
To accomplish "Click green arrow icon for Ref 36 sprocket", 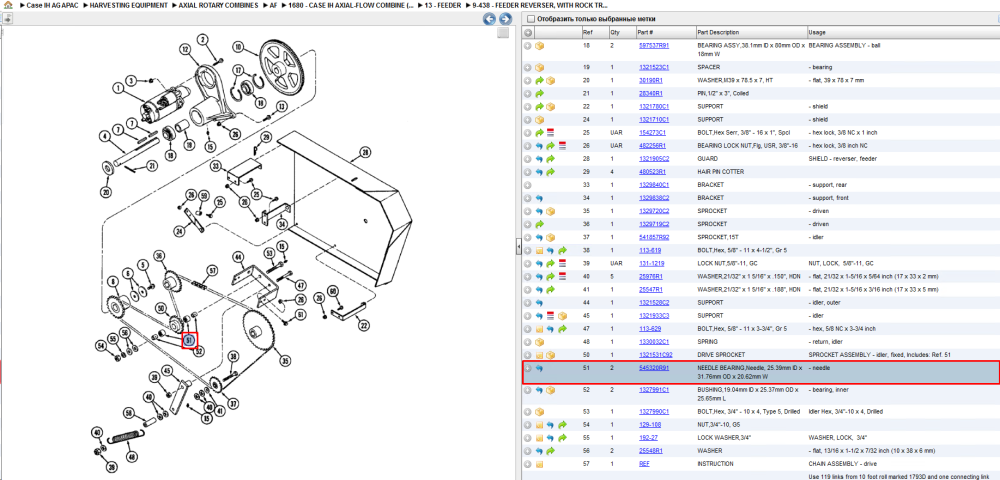I will (x=540, y=224).
